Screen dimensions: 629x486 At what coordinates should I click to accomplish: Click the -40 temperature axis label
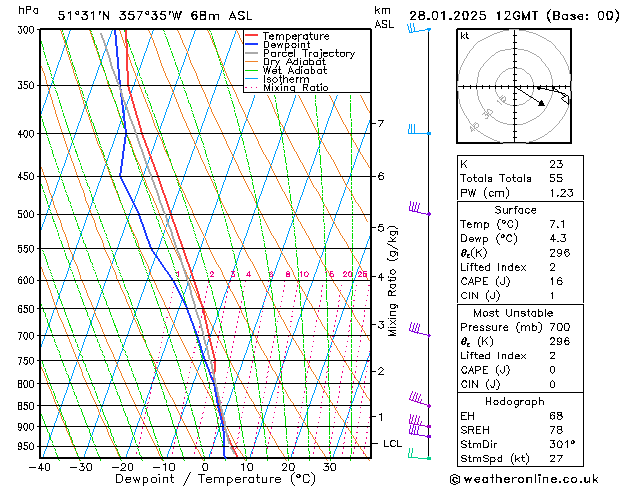point(40,467)
